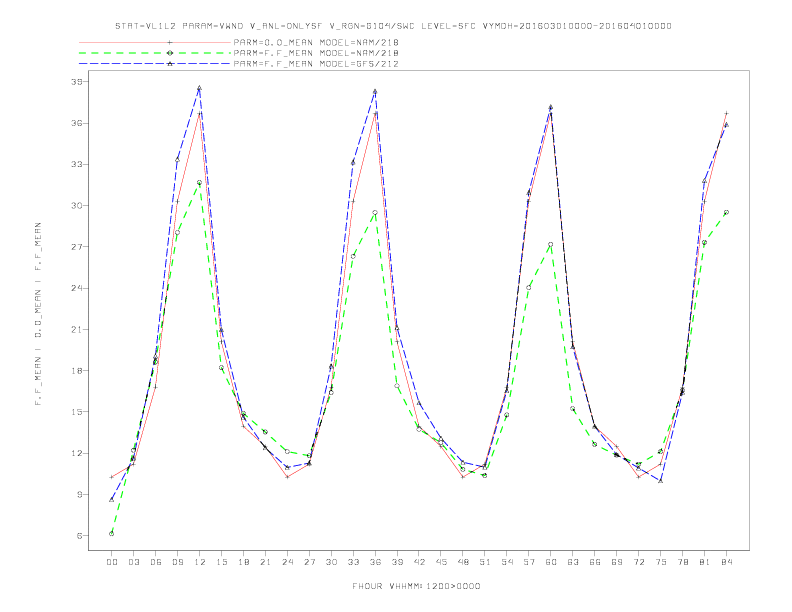Select legend entry PARM=F.F_MEAN MODEL=GFS/212
Viewport: 792px width, 612px height.
[x=316, y=64]
